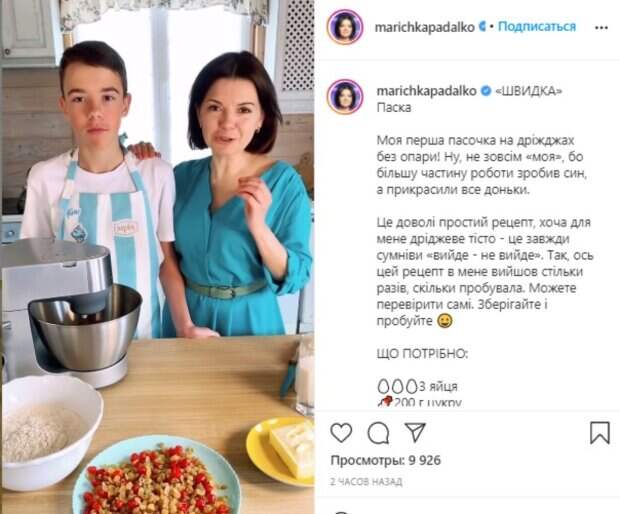
Task: Click the «ШВИДКА» caption text
Action: pos(528,91)
